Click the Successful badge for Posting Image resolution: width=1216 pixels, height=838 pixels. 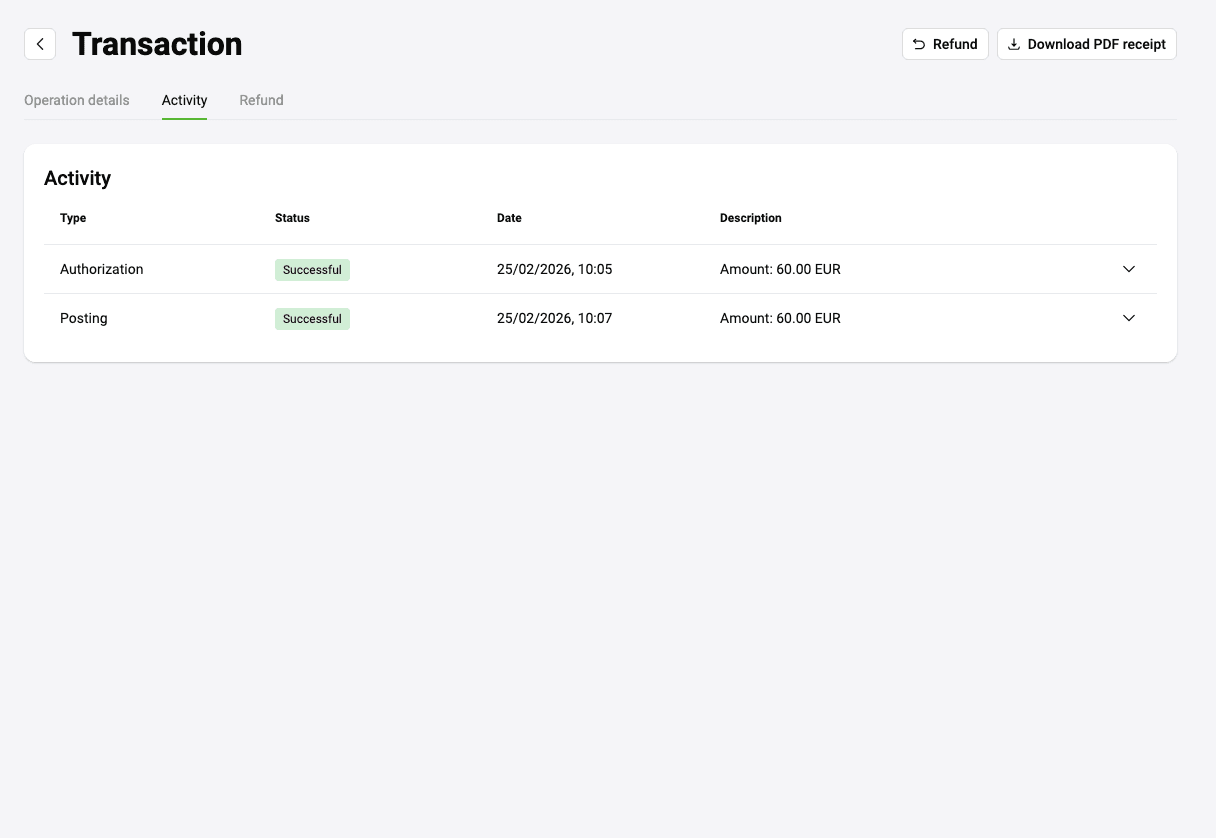click(312, 319)
